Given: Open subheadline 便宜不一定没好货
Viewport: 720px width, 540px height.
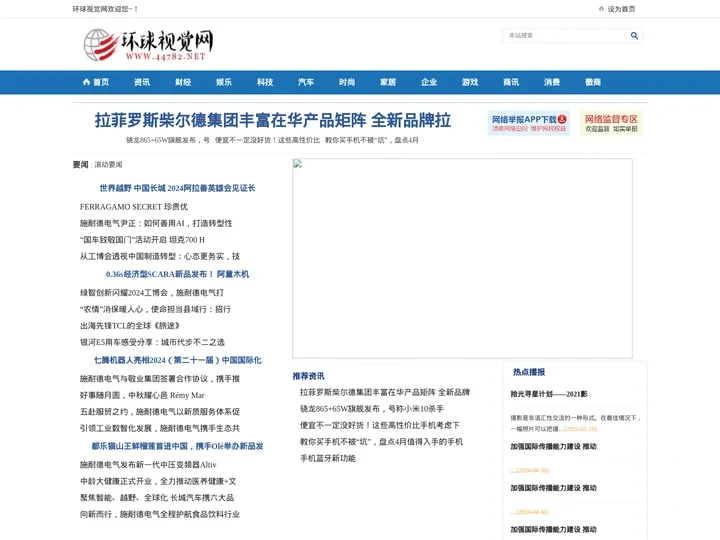Looking at the screenshot, I should (267, 140).
